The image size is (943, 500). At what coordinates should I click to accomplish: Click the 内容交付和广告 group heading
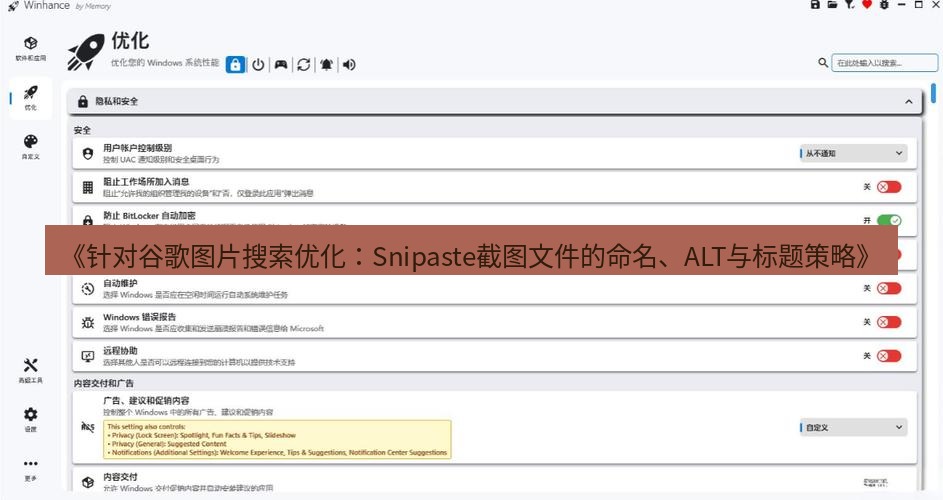point(104,383)
